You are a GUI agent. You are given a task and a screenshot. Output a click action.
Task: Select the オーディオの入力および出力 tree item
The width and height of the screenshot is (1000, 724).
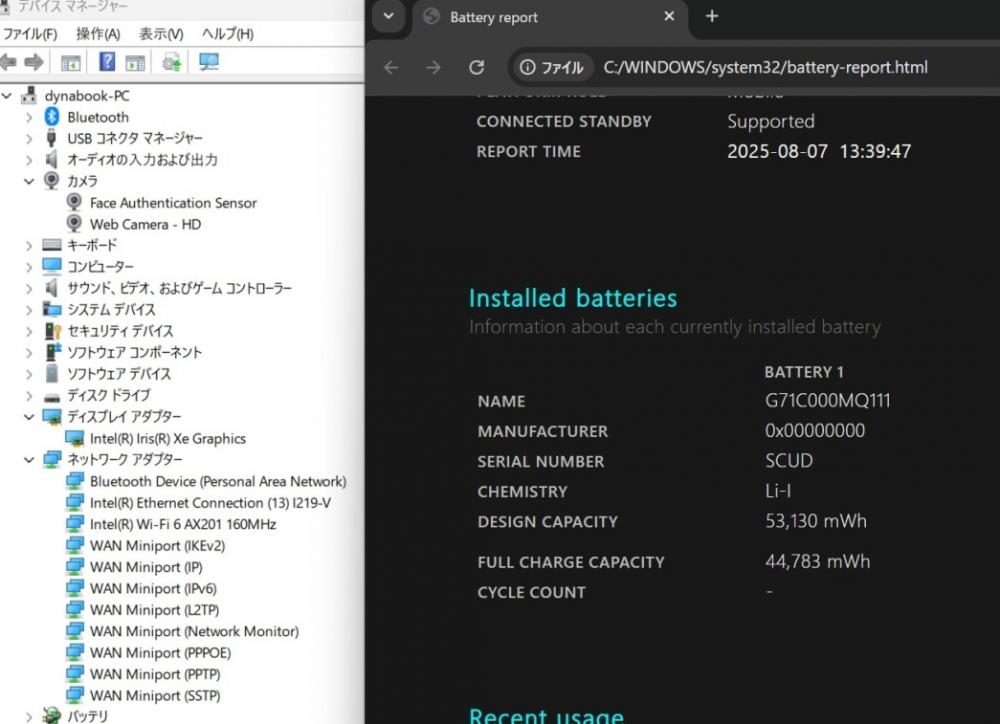142,159
